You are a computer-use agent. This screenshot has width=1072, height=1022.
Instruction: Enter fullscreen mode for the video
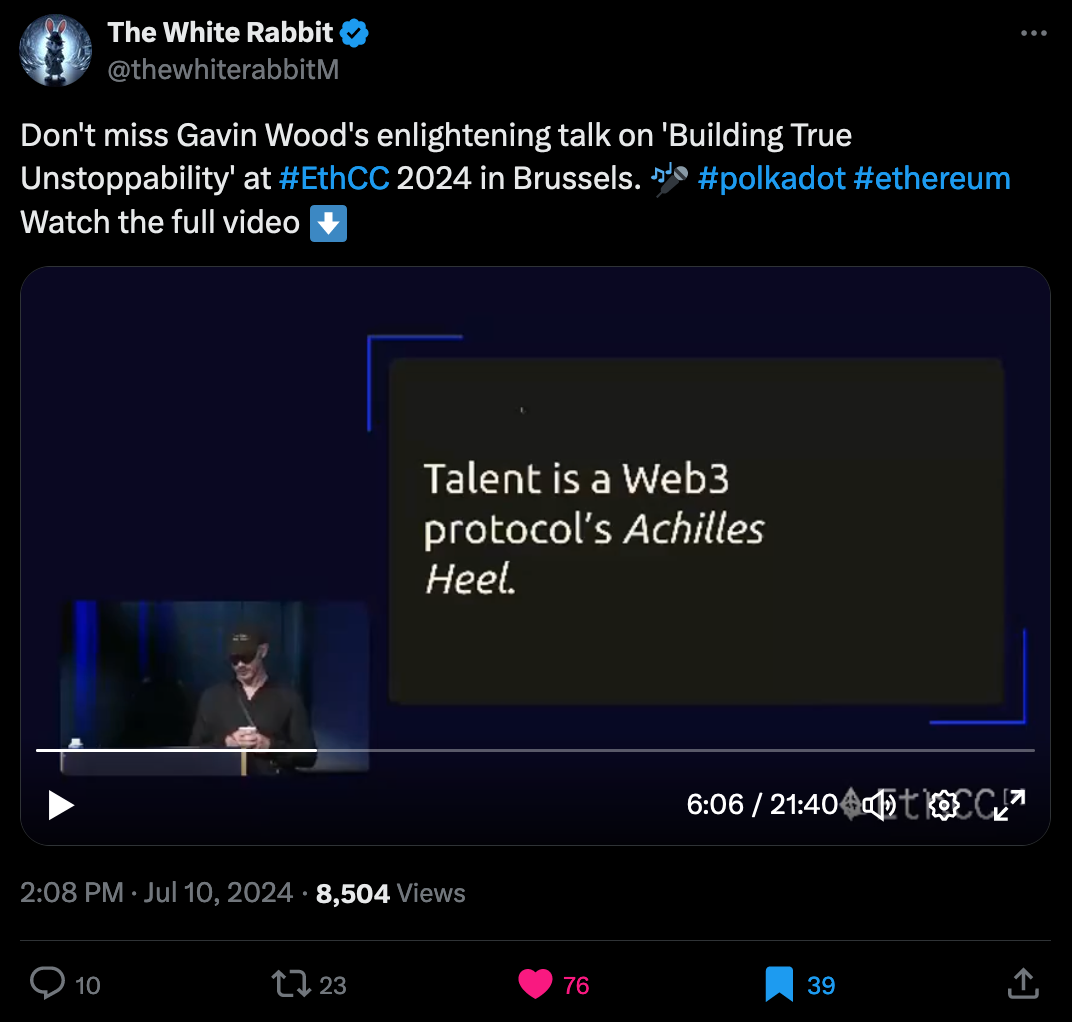click(x=1009, y=805)
